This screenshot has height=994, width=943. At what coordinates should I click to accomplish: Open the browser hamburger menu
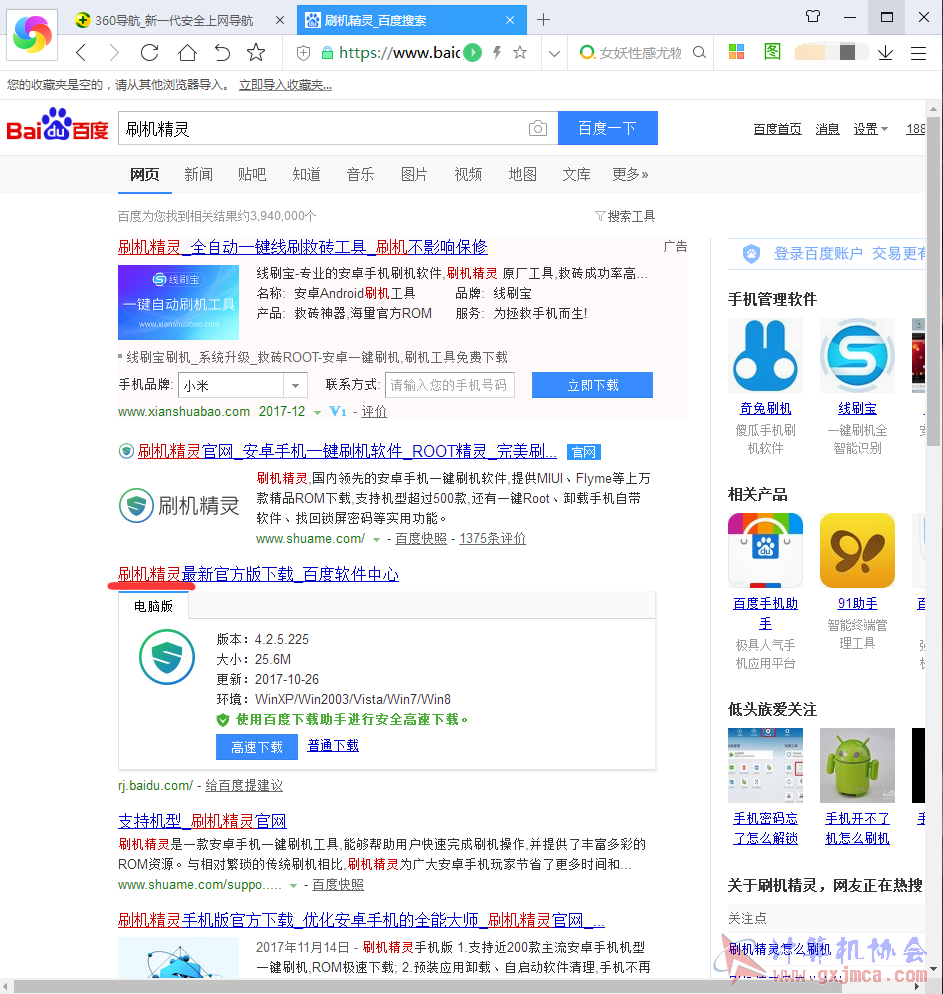[918, 53]
